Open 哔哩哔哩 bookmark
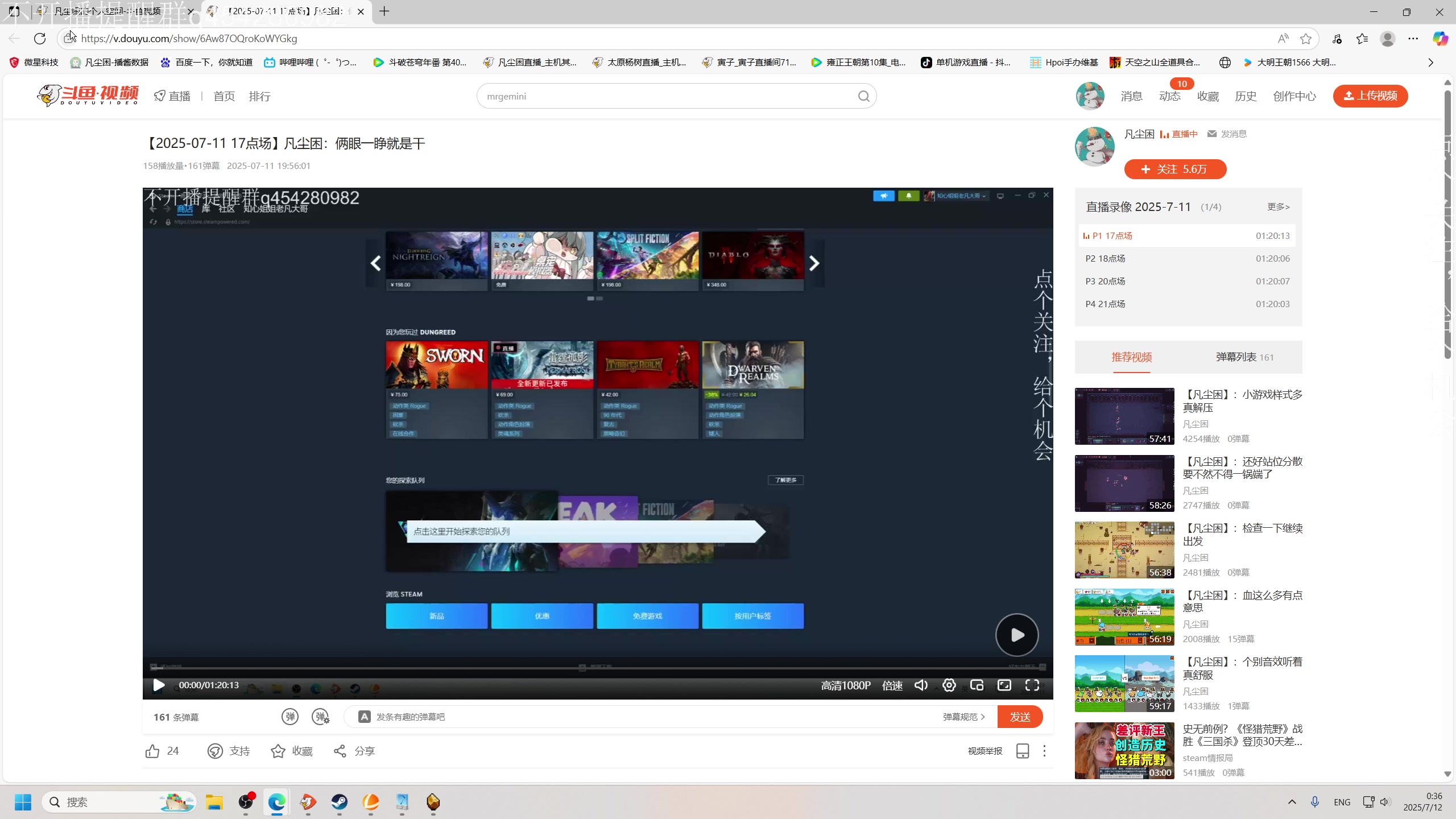Viewport: 1456px width, 819px height. (311, 63)
